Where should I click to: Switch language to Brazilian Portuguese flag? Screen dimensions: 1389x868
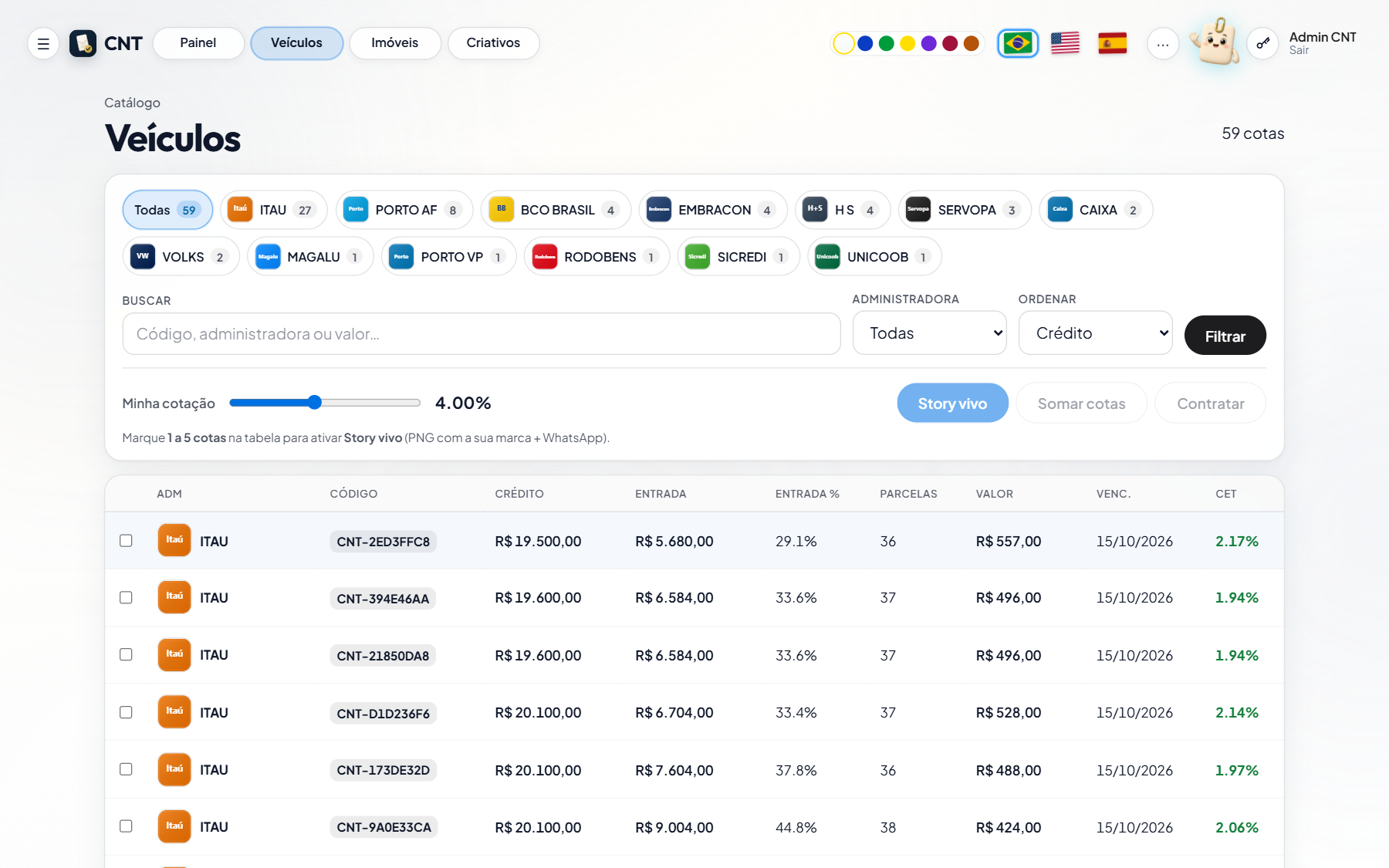click(x=1018, y=43)
